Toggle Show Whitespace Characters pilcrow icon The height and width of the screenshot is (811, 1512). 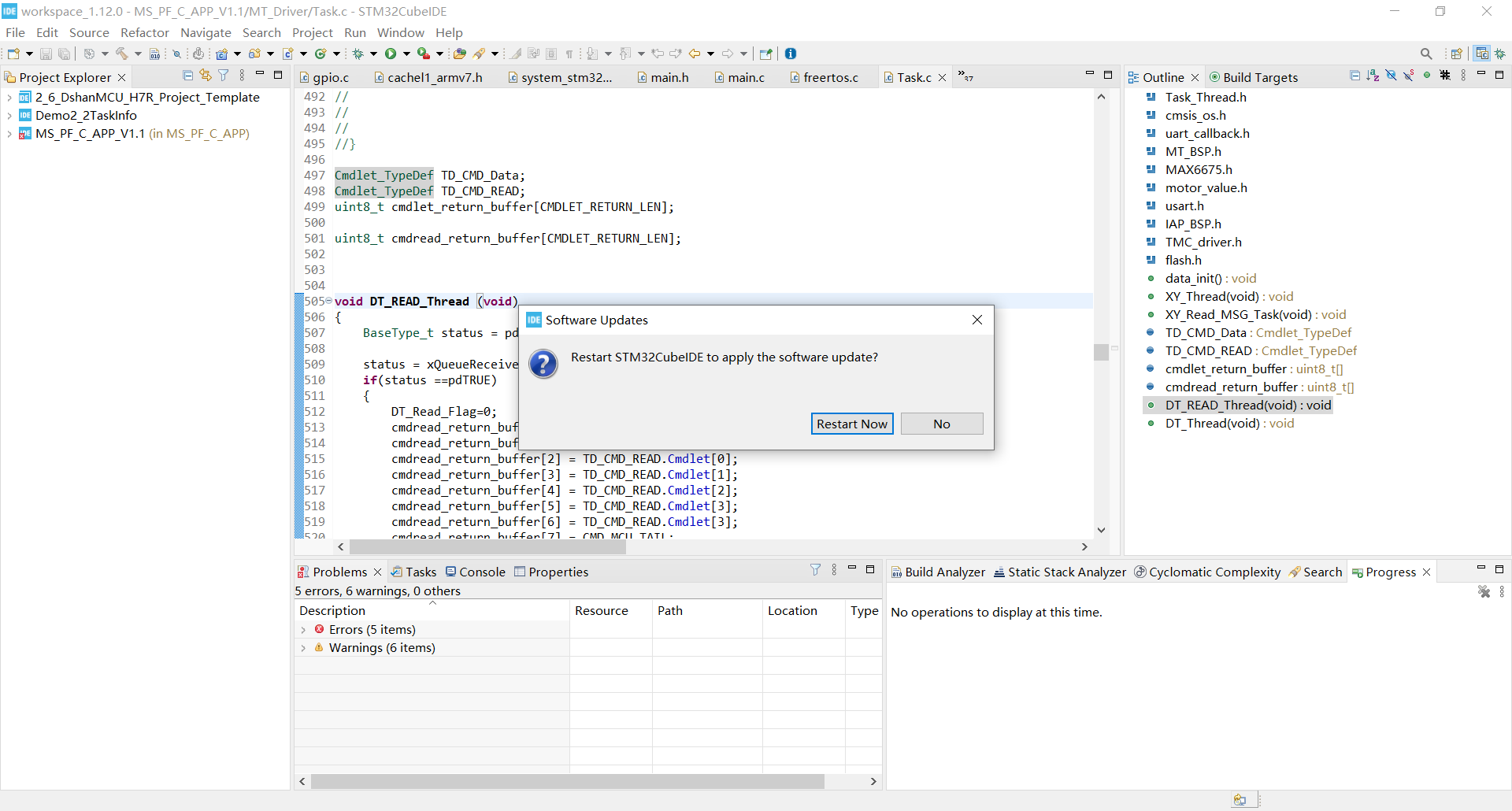point(569,54)
